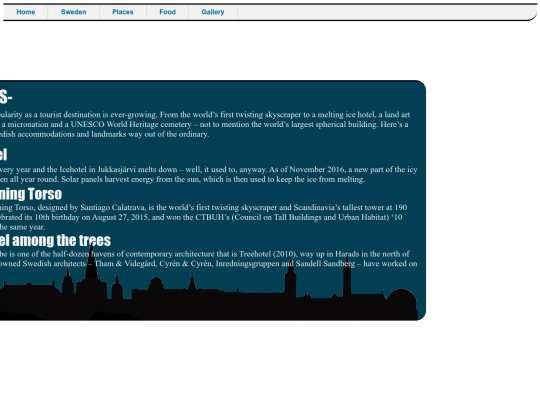Open the Home navigation tab

pos(26,12)
